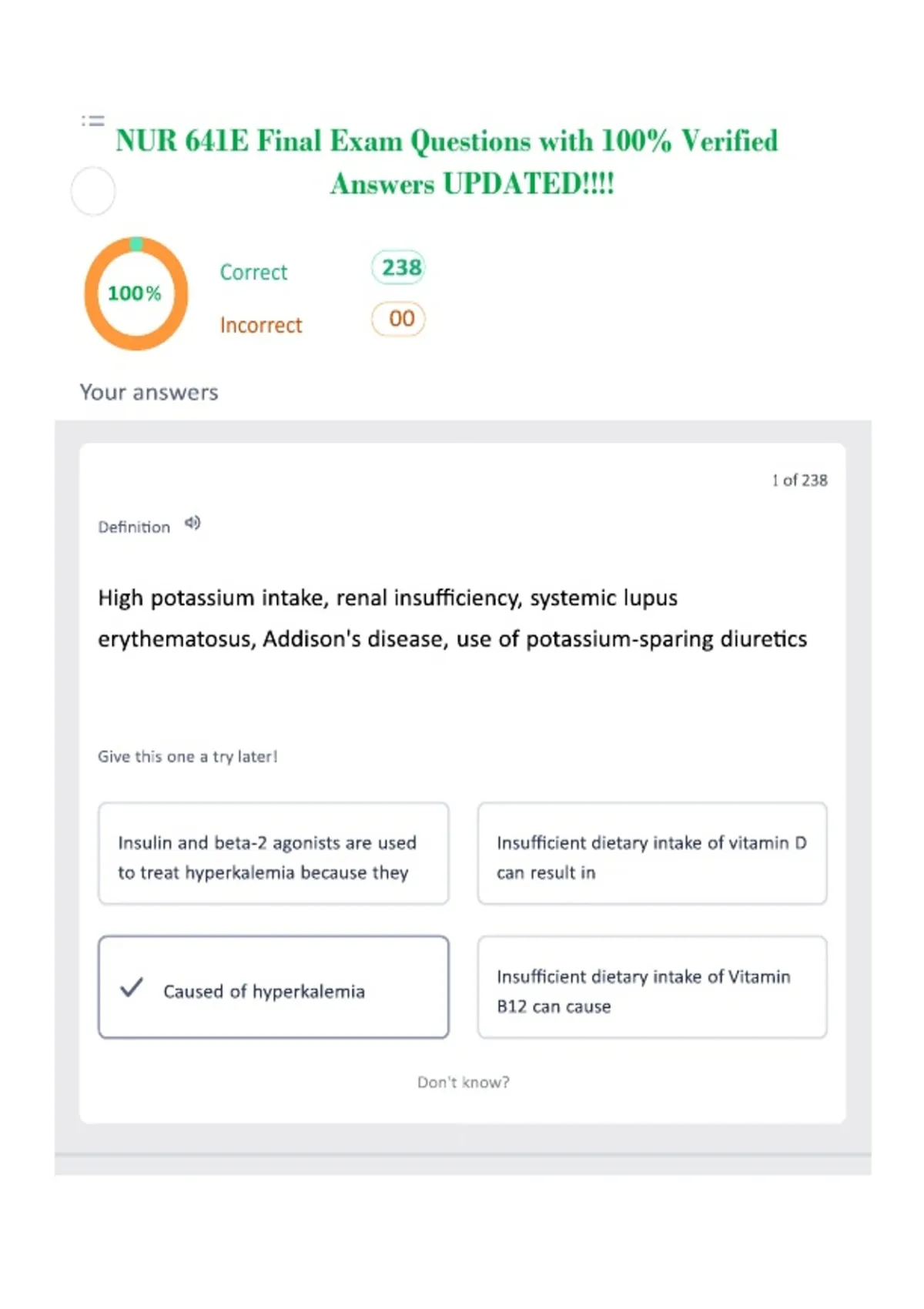Screen dimensions: 924x1309
Task: Click the '1 of 238' question counter
Action: point(799,480)
